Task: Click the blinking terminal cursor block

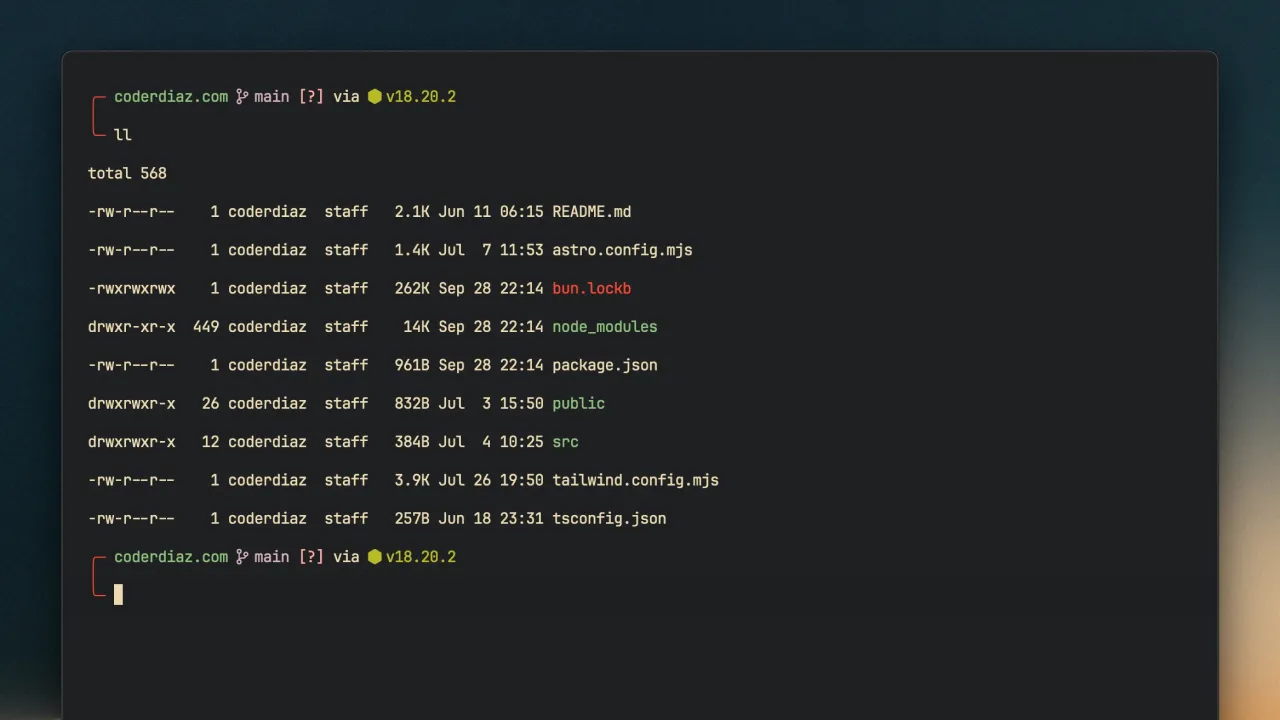Action: 117,595
